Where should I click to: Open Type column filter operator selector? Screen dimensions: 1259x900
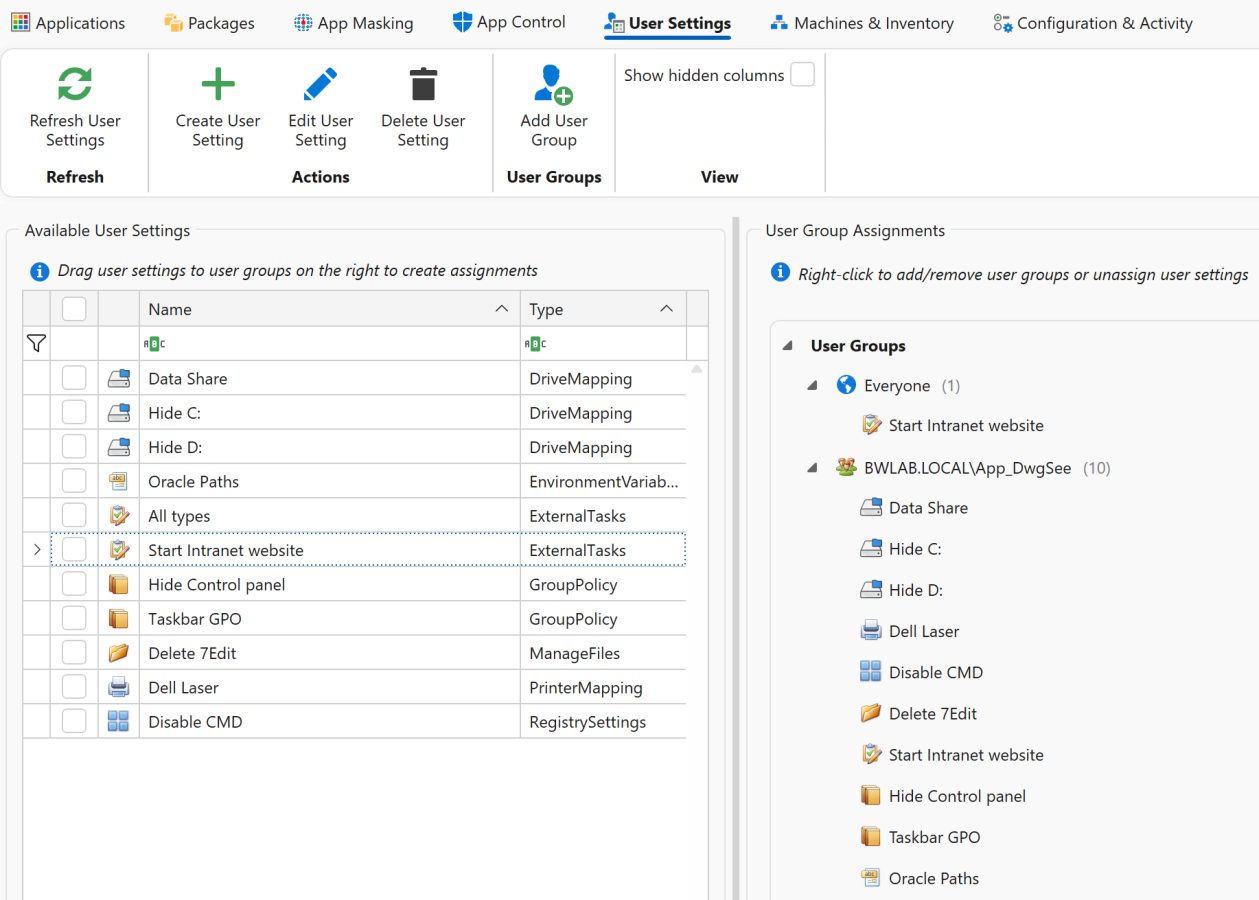pyautogui.click(x=535, y=344)
